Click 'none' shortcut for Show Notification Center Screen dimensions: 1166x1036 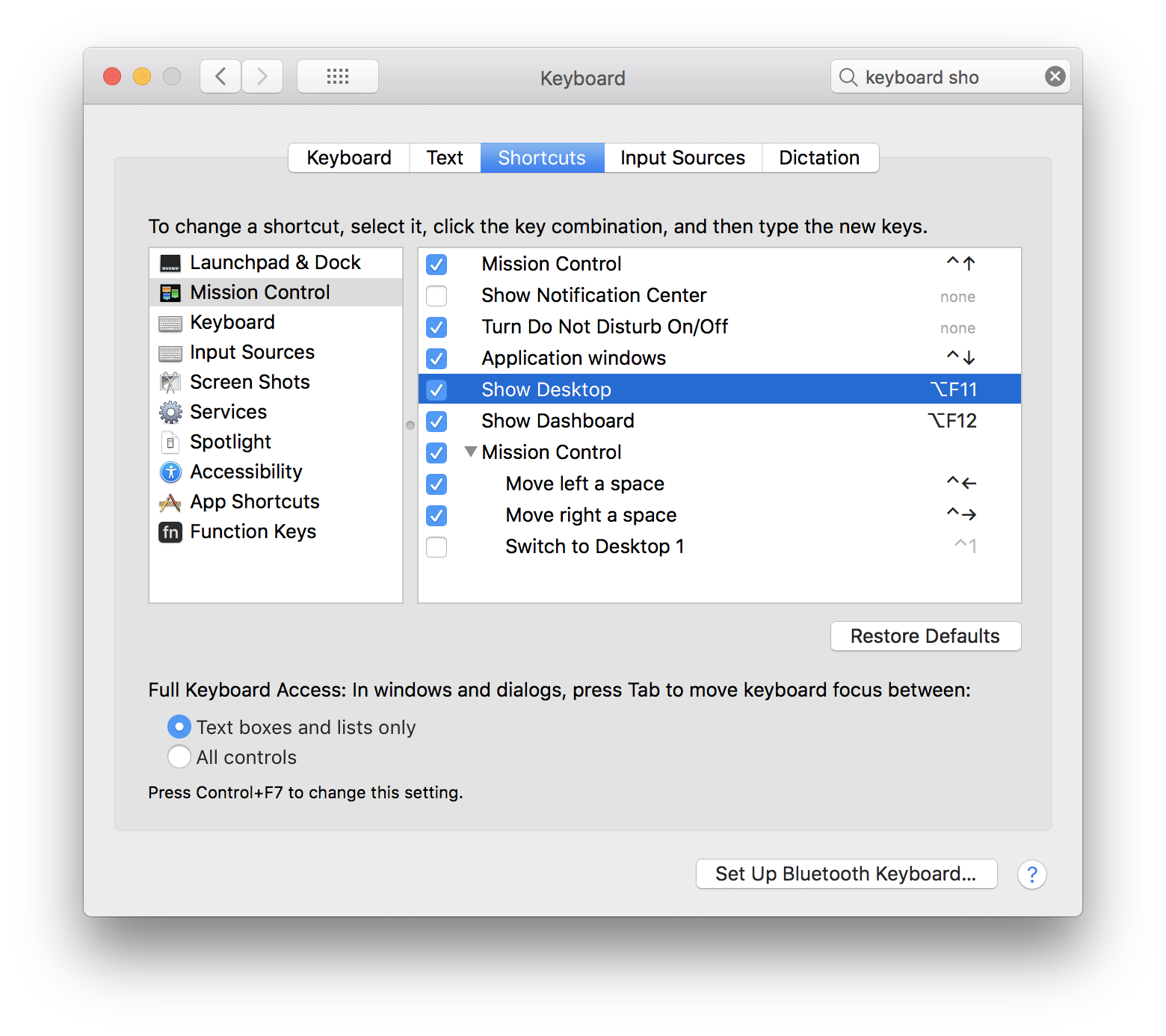(957, 297)
